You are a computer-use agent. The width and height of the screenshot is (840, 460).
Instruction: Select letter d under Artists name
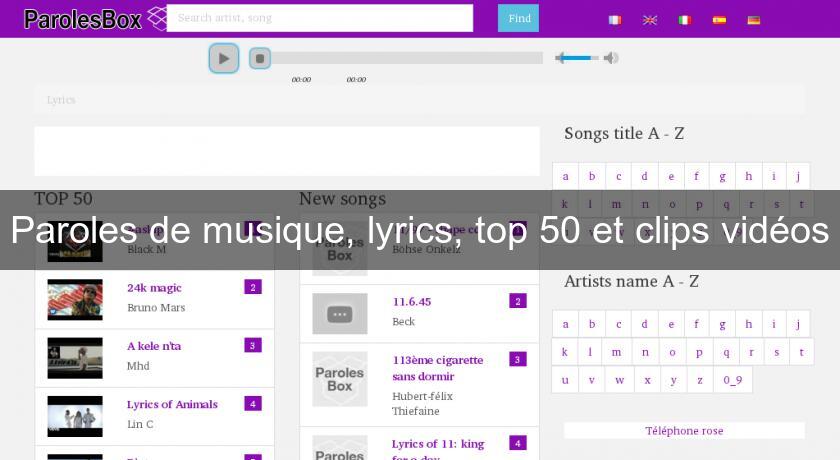pyautogui.click(x=644, y=324)
